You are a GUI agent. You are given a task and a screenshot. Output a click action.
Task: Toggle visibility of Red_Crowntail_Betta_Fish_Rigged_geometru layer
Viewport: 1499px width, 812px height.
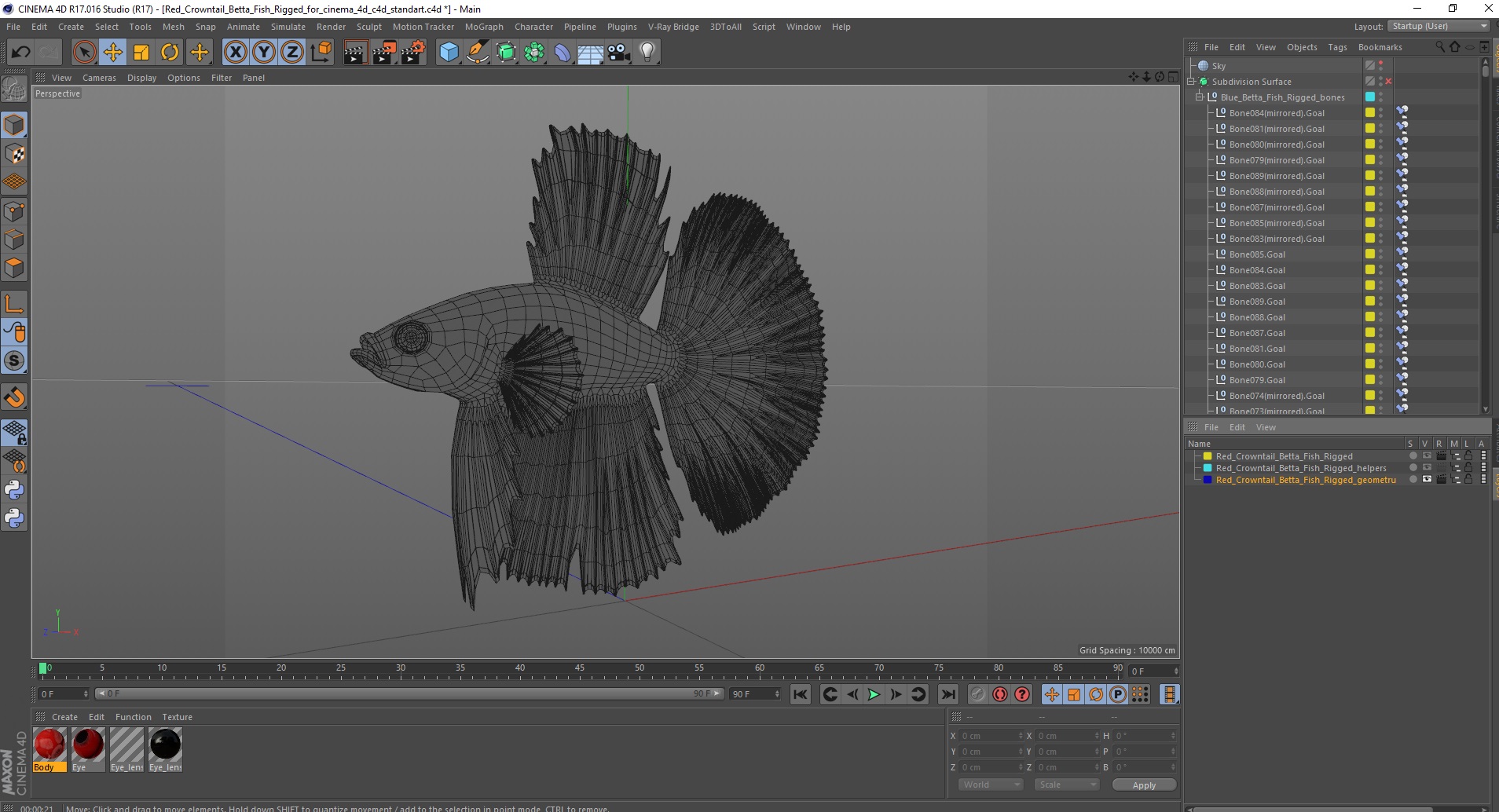coord(1427,480)
